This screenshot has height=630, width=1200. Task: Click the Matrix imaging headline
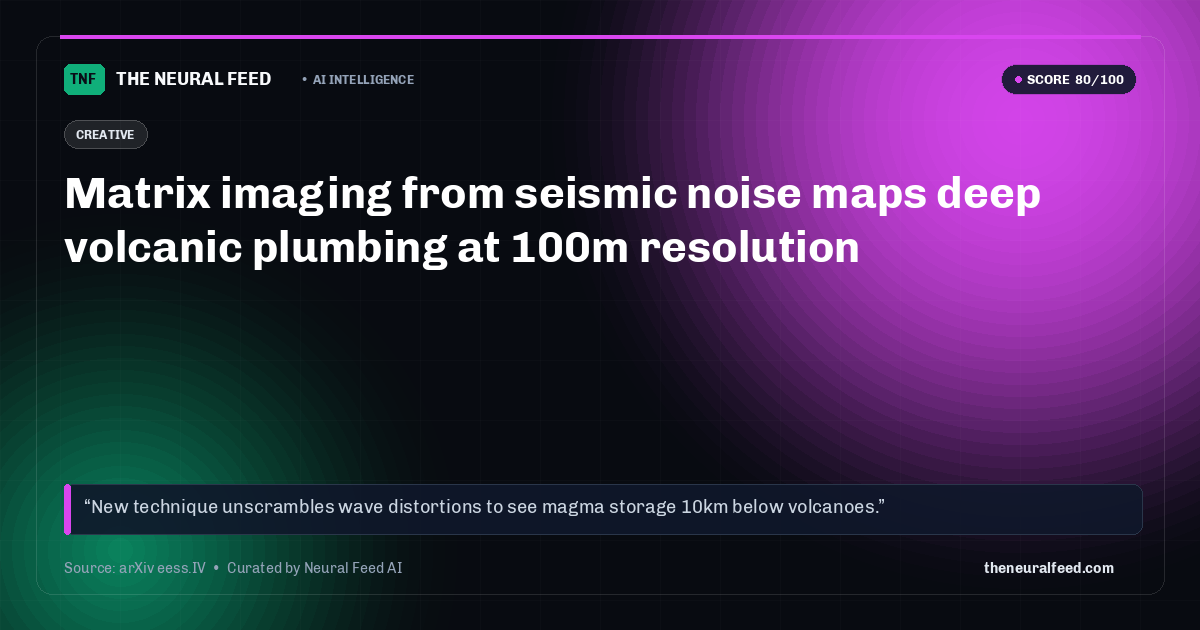pos(553,221)
